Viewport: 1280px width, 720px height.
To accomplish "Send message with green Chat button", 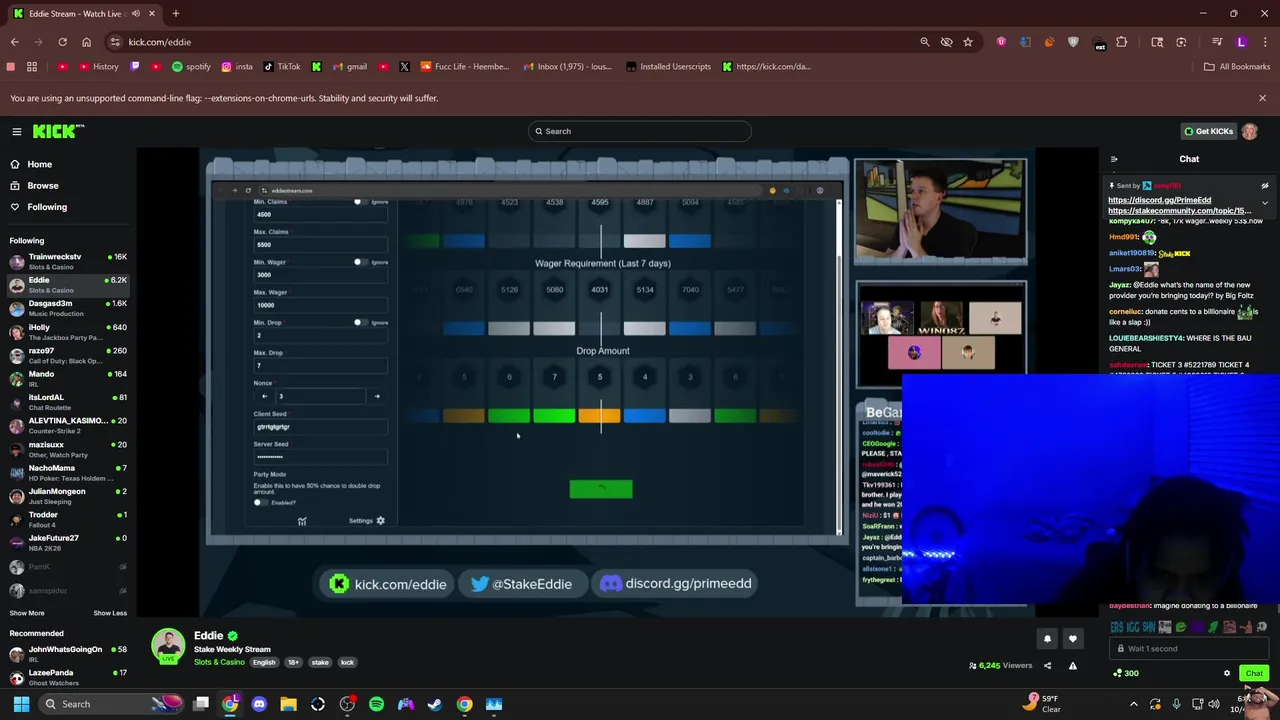I will [x=1253, y=673].
